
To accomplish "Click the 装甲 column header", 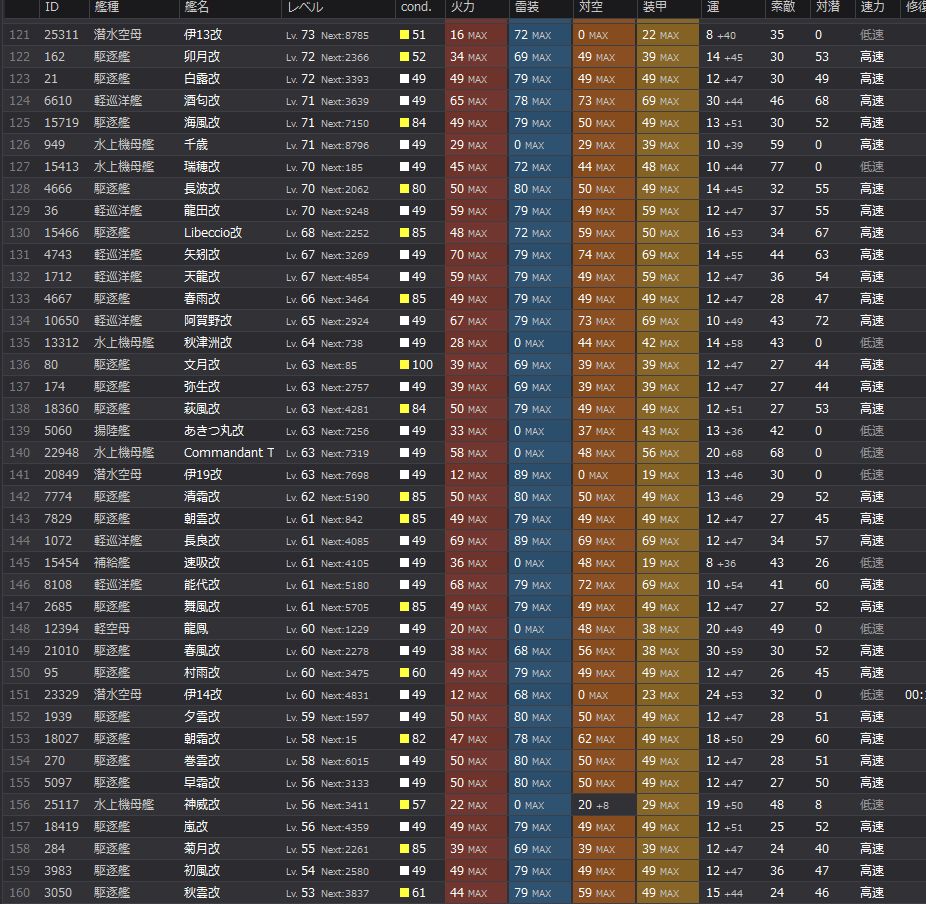I will click(654, 7).
